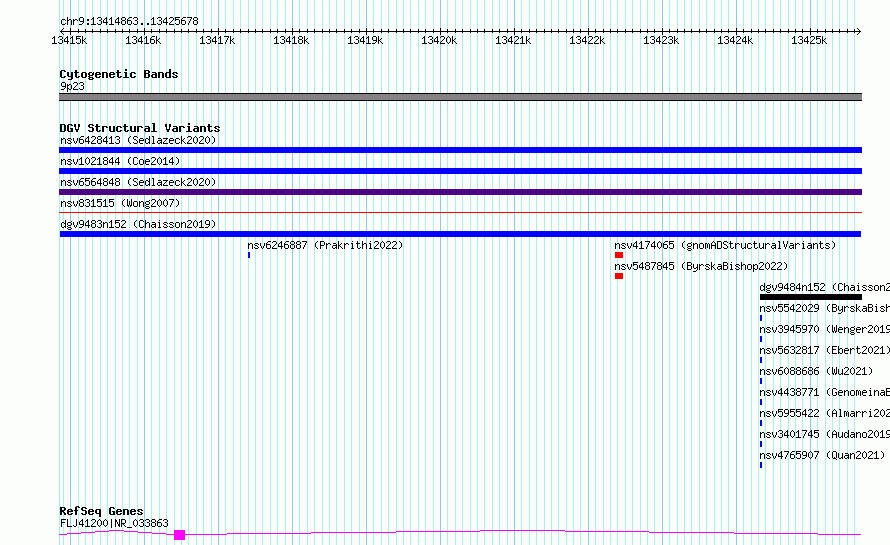Select the red nsv4174065 variant block
This screenshot has height=545, width=890.
tap(619, 255)
